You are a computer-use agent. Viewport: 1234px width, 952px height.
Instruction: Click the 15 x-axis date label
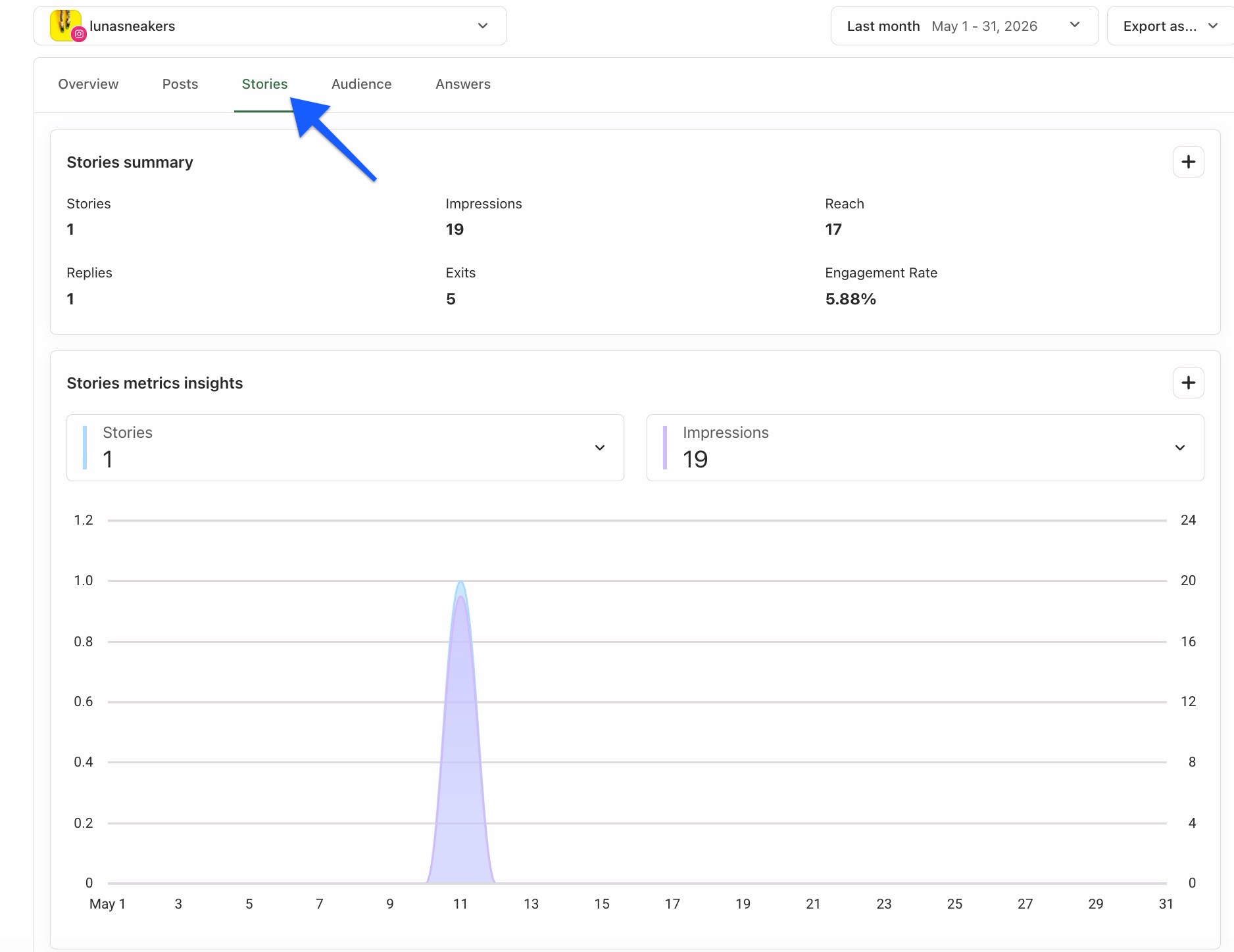[601, 904]
